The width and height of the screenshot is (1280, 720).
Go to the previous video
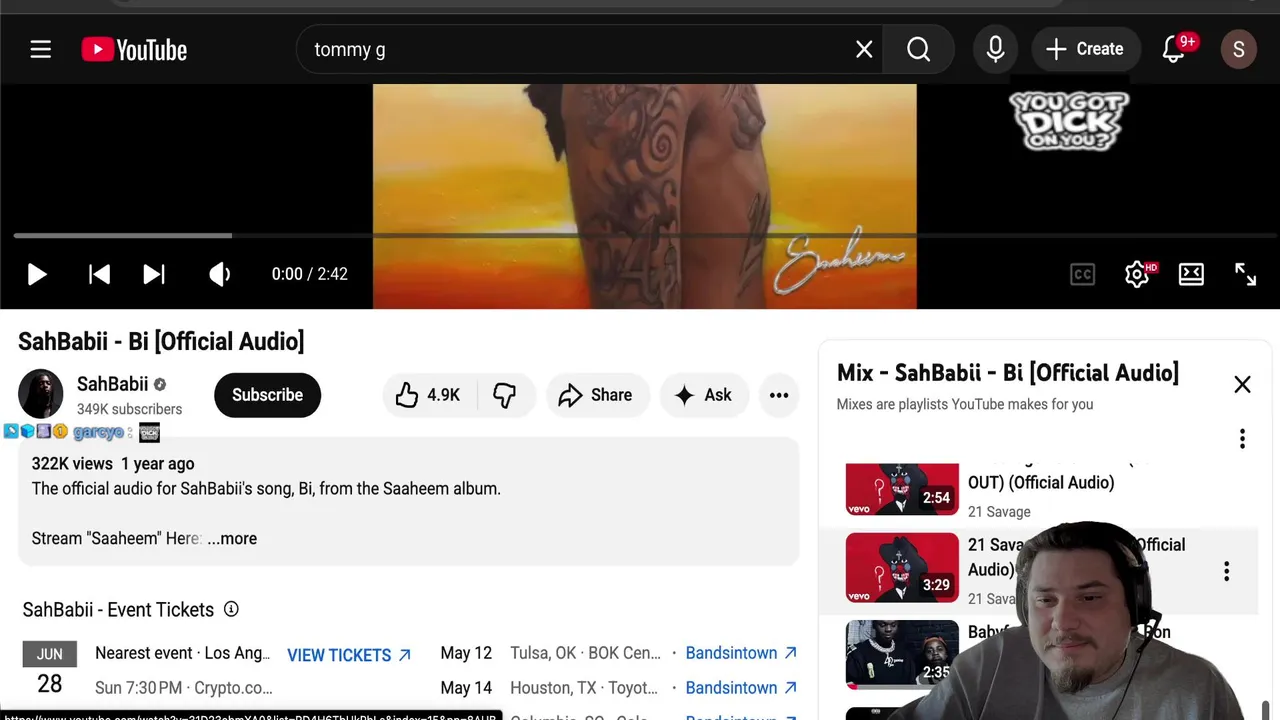[99, 274]
